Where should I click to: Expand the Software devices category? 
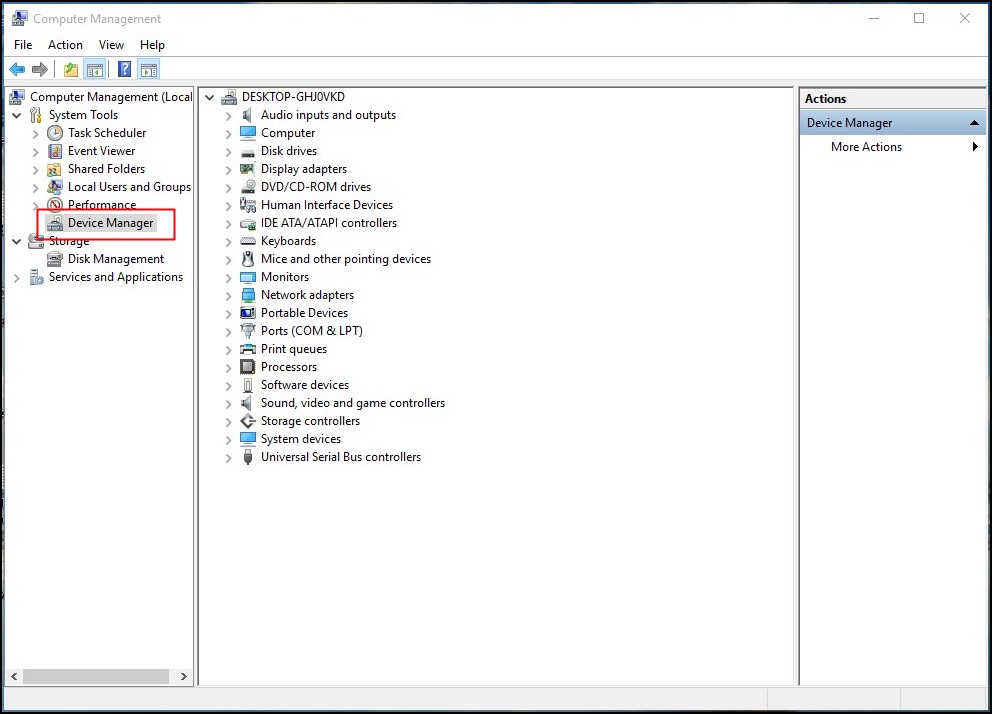click(x=228, y=386)
